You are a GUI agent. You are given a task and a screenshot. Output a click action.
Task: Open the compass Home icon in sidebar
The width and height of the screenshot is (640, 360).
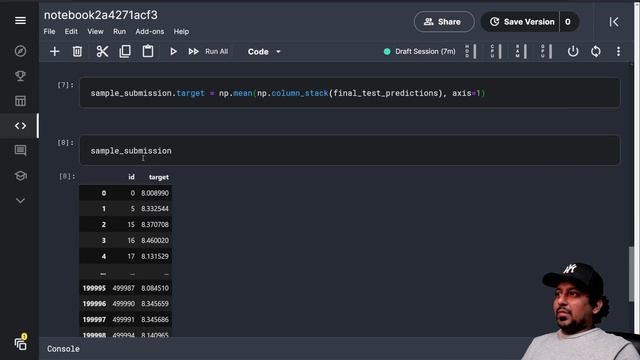[20, 51]
